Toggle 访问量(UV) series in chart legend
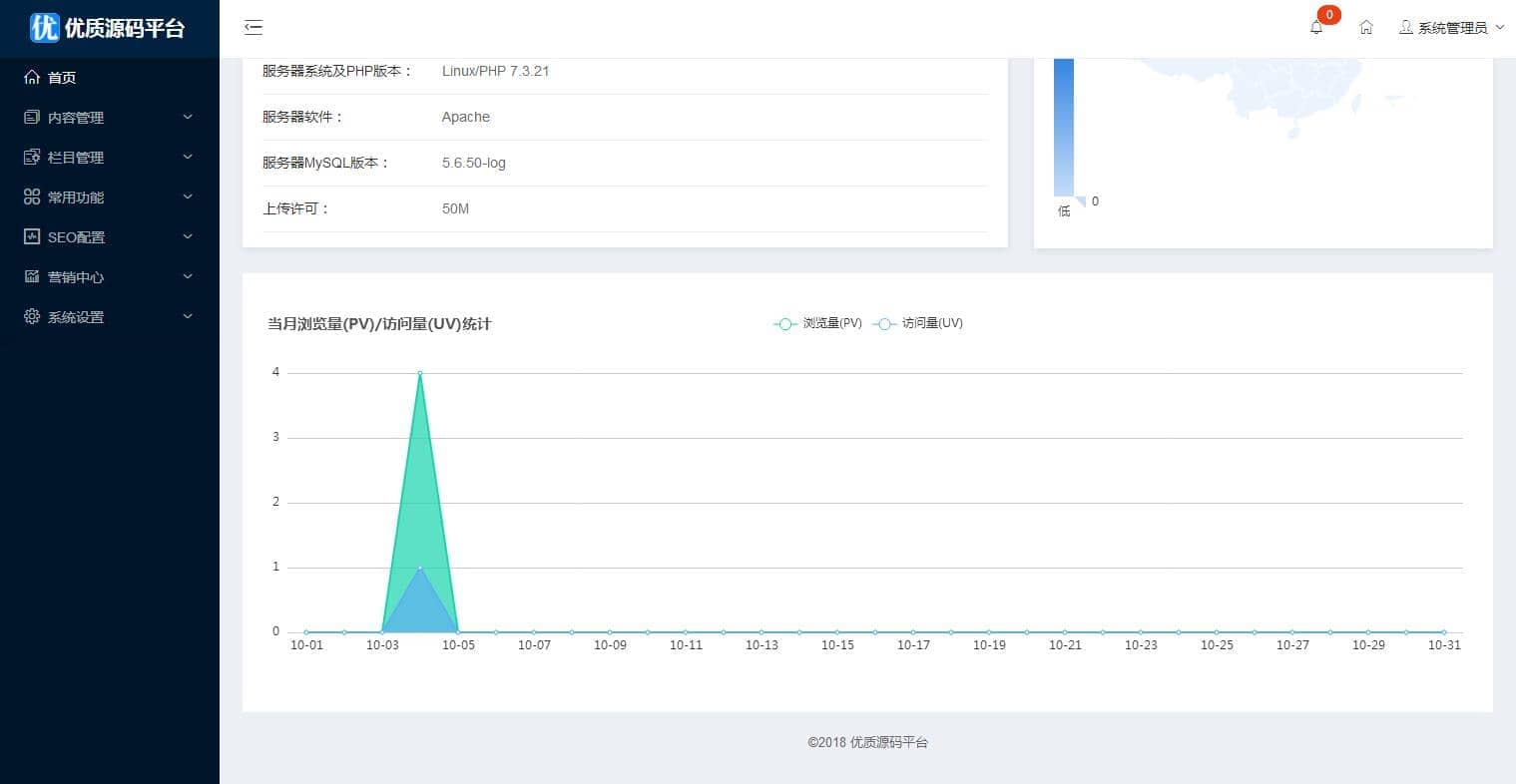 (x=917, y=323)
